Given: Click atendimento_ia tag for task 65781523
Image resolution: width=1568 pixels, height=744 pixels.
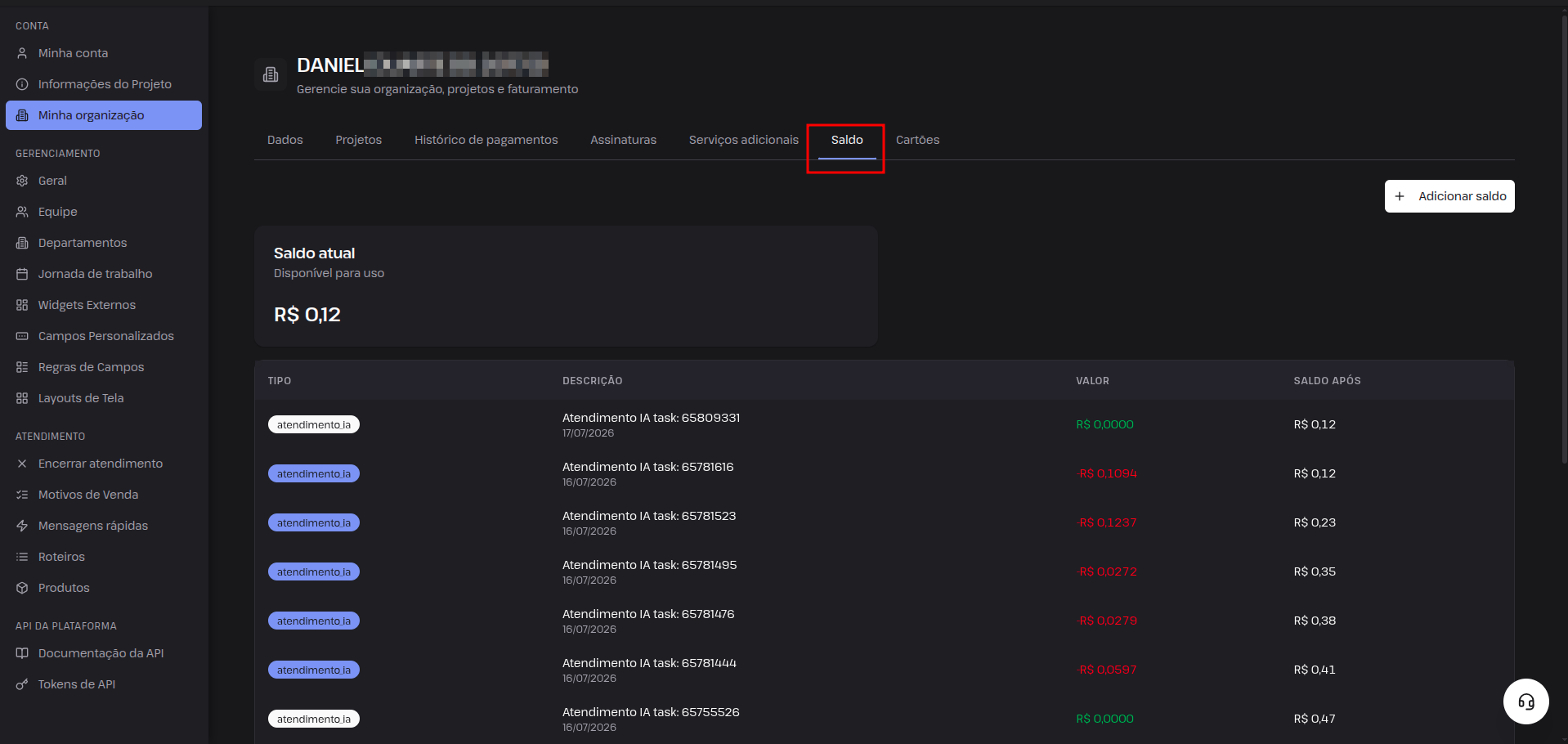Looking at the screenshot, I should click(314, 522).
